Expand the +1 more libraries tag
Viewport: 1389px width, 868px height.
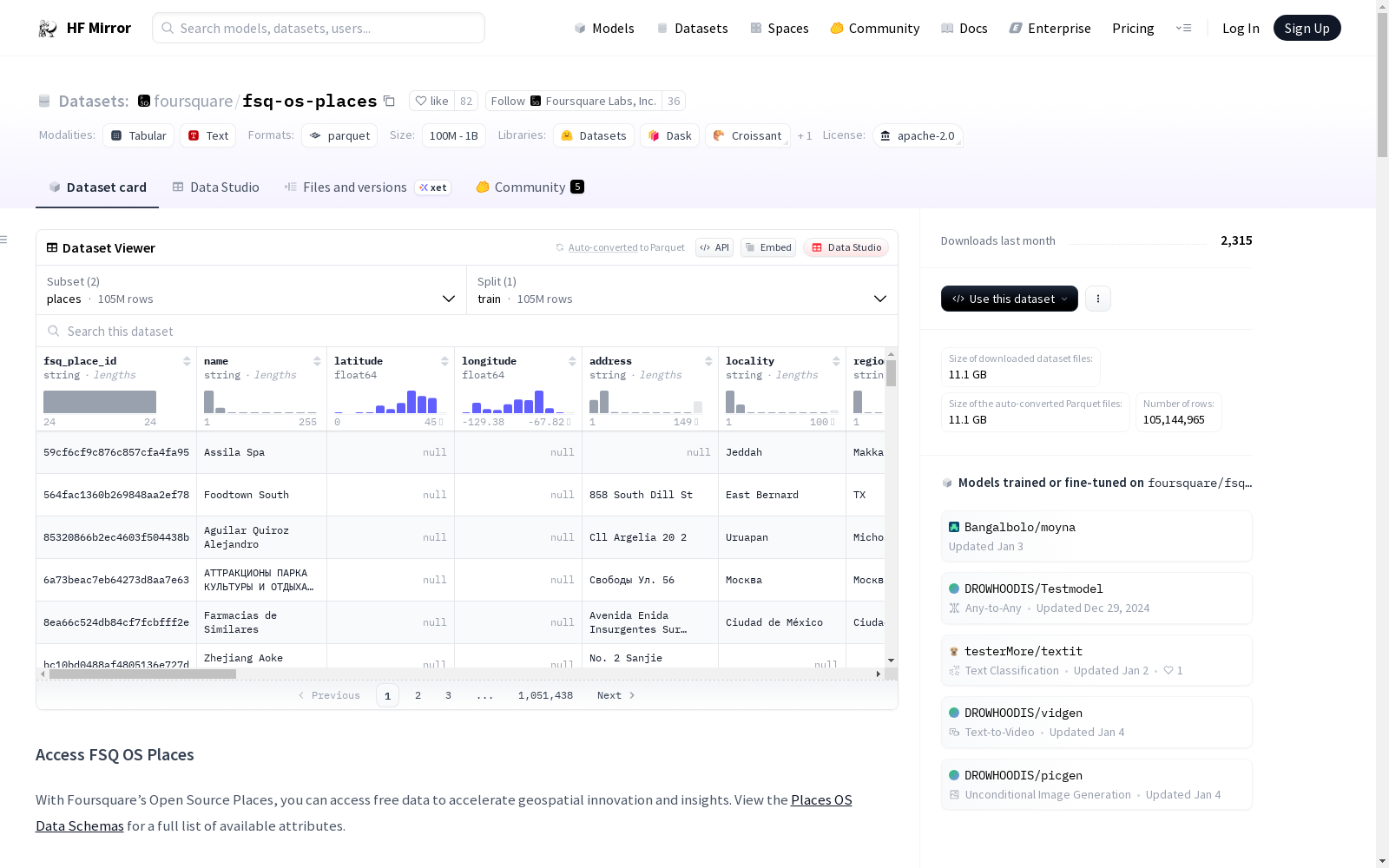click(x=805, y=135)
